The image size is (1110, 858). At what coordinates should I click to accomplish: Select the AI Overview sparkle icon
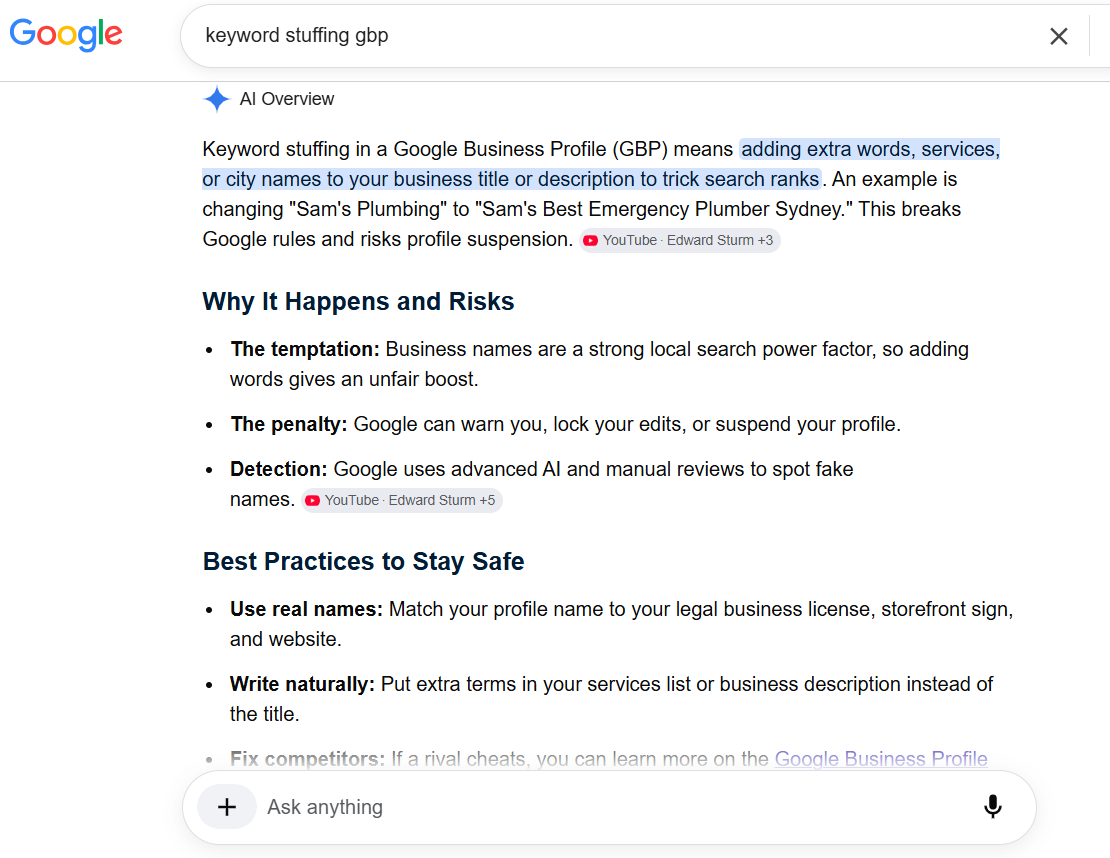coord(217,99)
